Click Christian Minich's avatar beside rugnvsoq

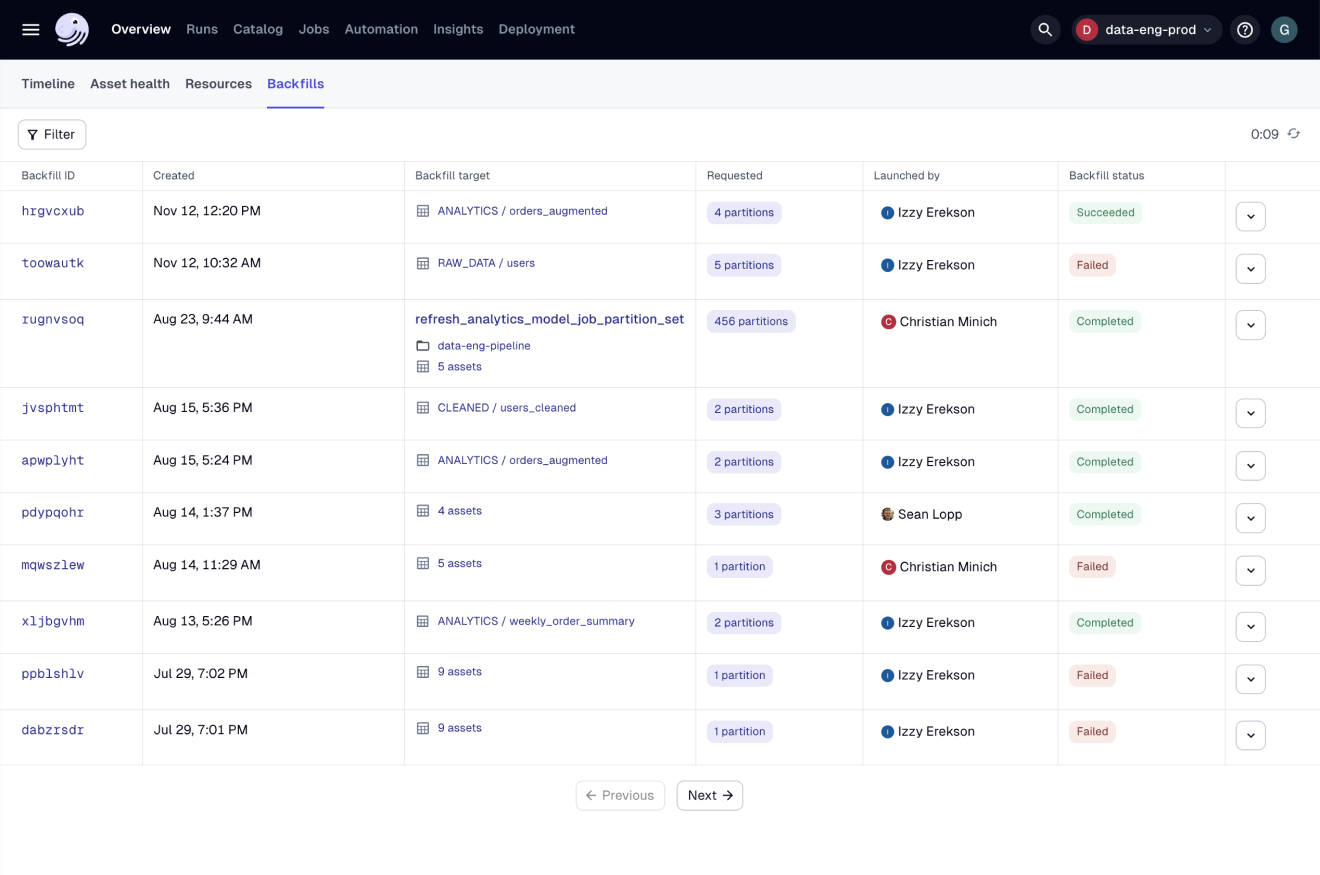[x=888, y=321]
